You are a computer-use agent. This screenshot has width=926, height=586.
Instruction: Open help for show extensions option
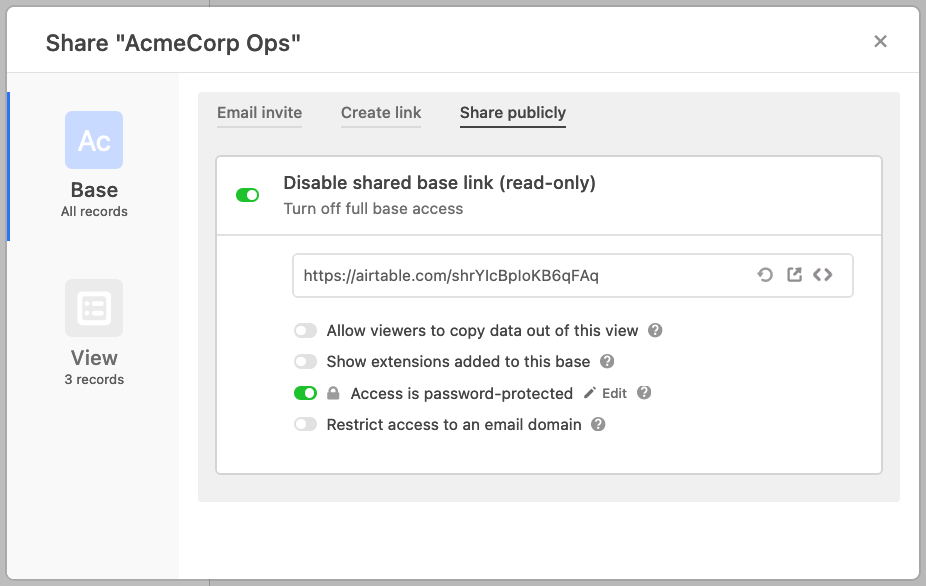(607, 361)
